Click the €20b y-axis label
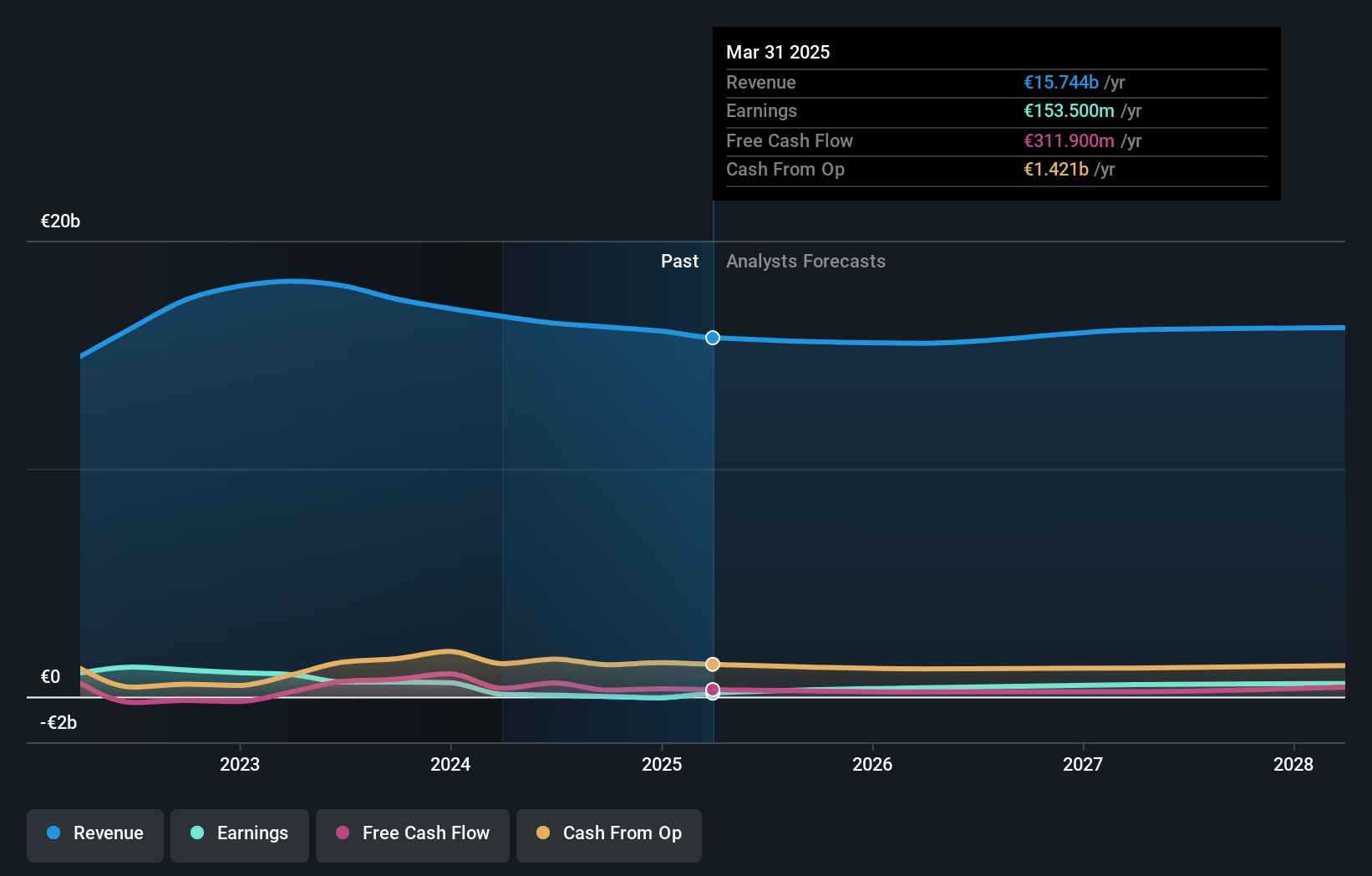The width and height of the screenshot is (1372, 876). coord(60,222)
